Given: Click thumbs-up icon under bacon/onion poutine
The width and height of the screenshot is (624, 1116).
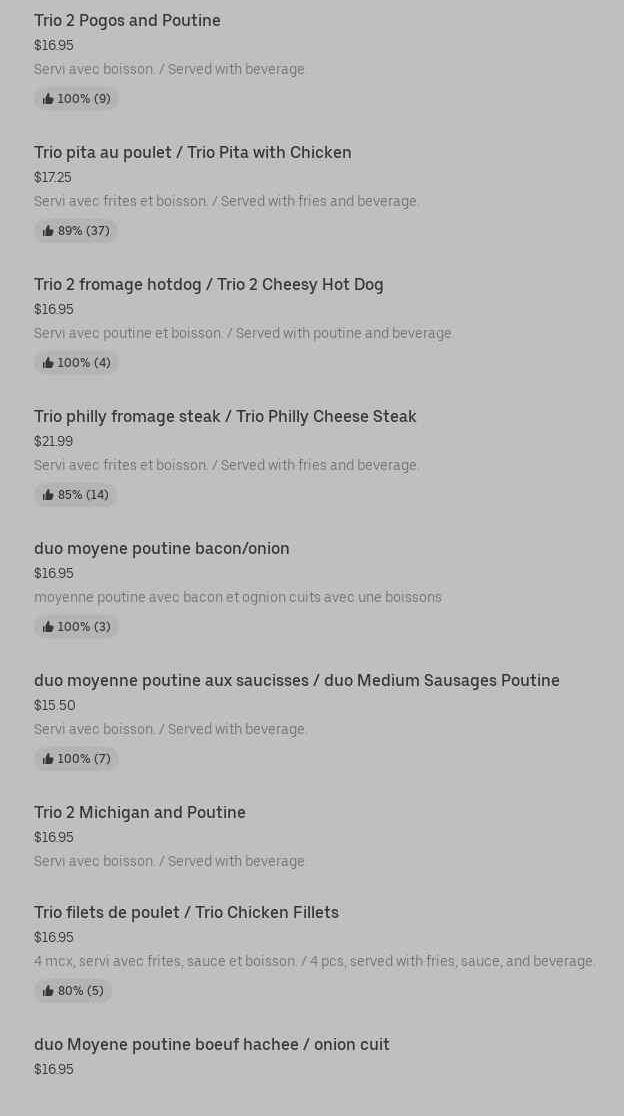Looking at the screenshot, I should 48,627.
